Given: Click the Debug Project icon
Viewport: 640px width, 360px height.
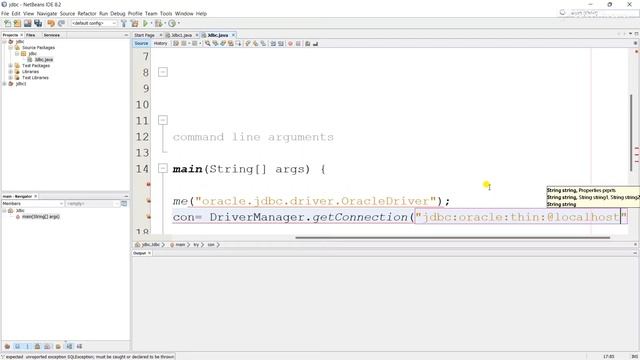Looking at the screenshot, I should point(158,23).
